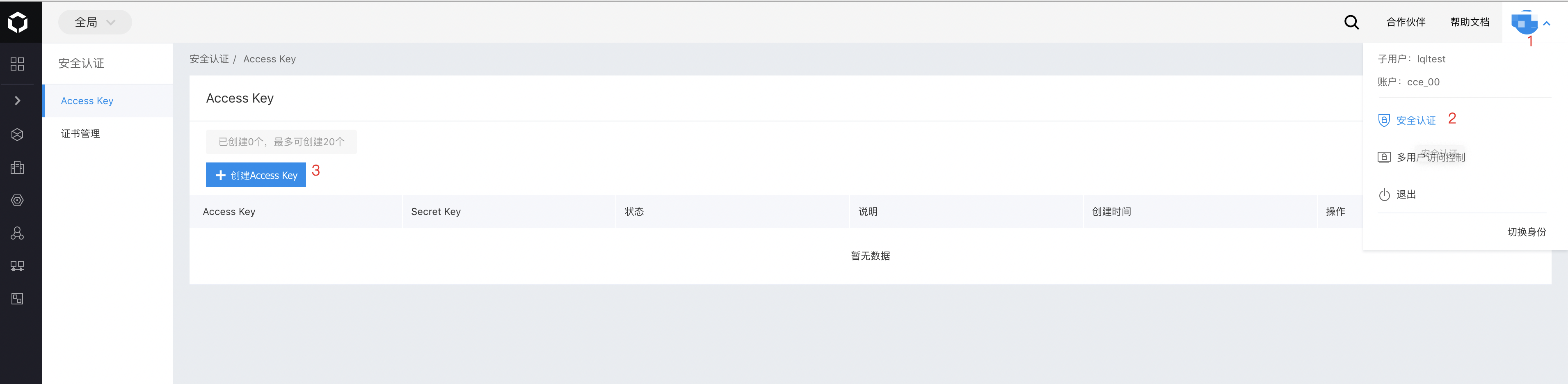Open the 全局 region dropdown
1568x384 pixels.
click(95, 23)
